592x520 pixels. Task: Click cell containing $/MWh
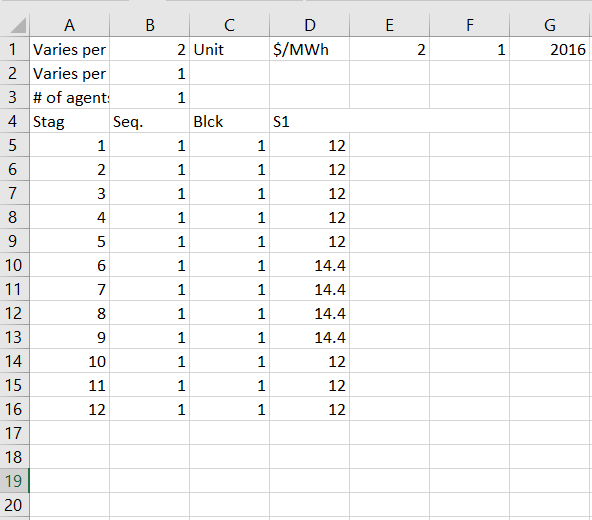pyautogui.click(x=310, y=49)
